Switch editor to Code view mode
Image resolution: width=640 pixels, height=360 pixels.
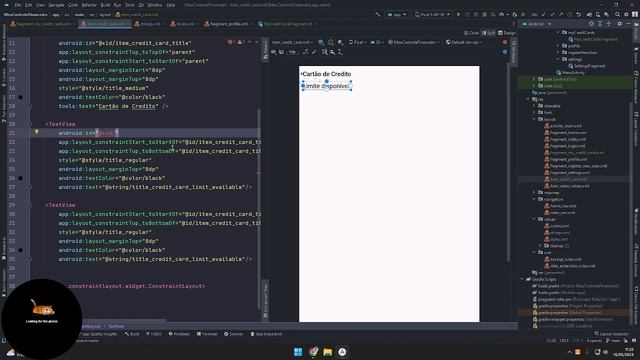(x=471, y=33)
